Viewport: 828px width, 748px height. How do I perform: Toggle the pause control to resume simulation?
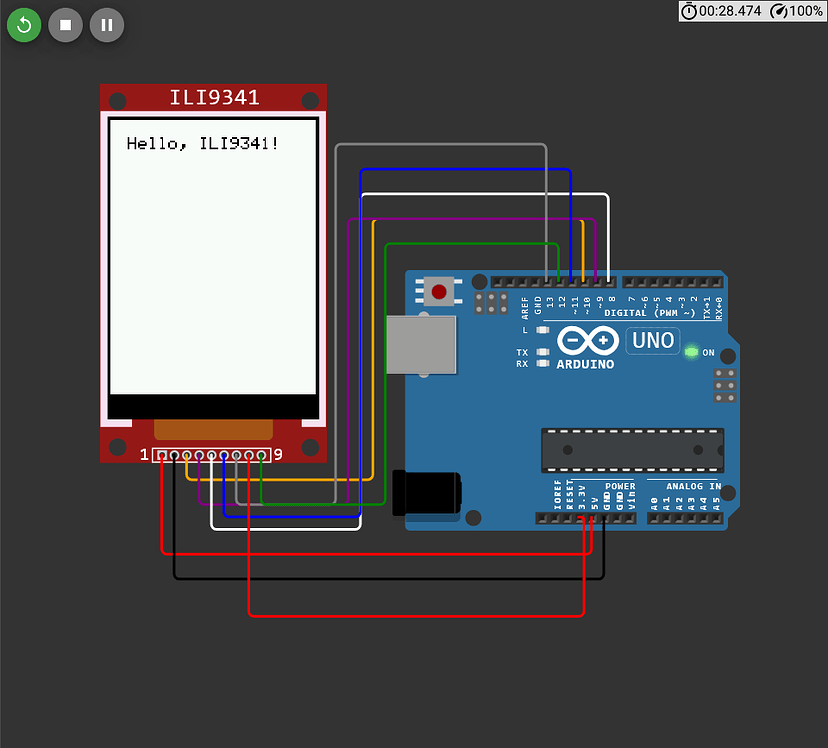pos(106,25)
